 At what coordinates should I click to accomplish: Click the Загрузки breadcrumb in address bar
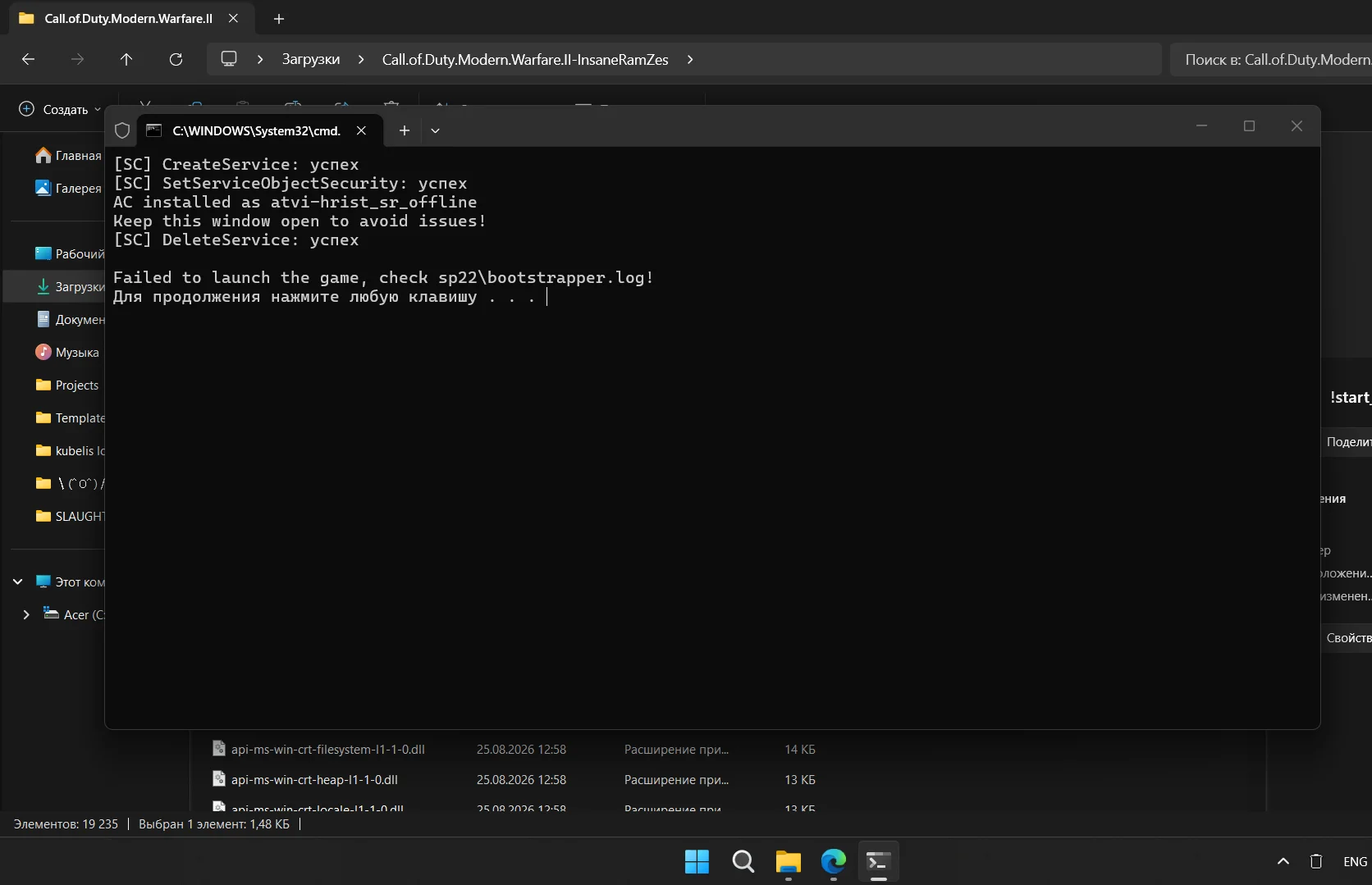(311, 59)
